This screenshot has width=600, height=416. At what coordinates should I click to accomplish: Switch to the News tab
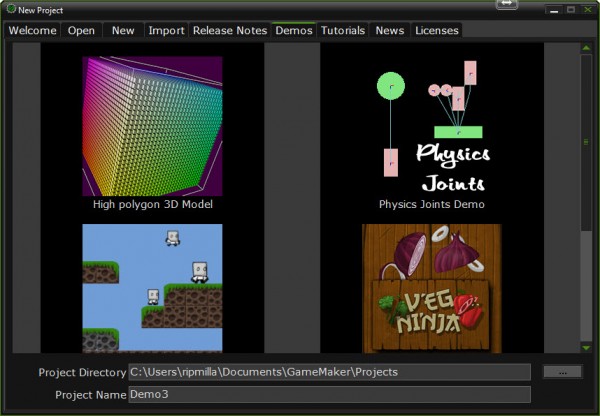pos(389,30)
